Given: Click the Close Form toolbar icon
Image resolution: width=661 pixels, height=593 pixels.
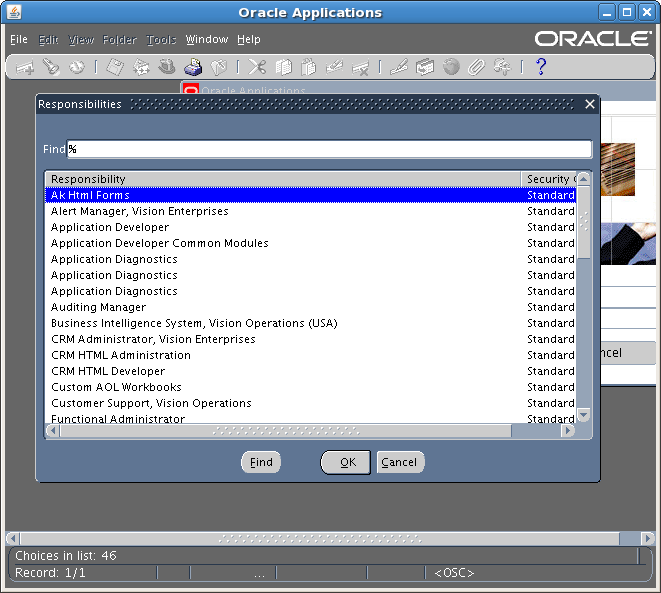Looking at the screenshot, I should click(x=219, y=67).
